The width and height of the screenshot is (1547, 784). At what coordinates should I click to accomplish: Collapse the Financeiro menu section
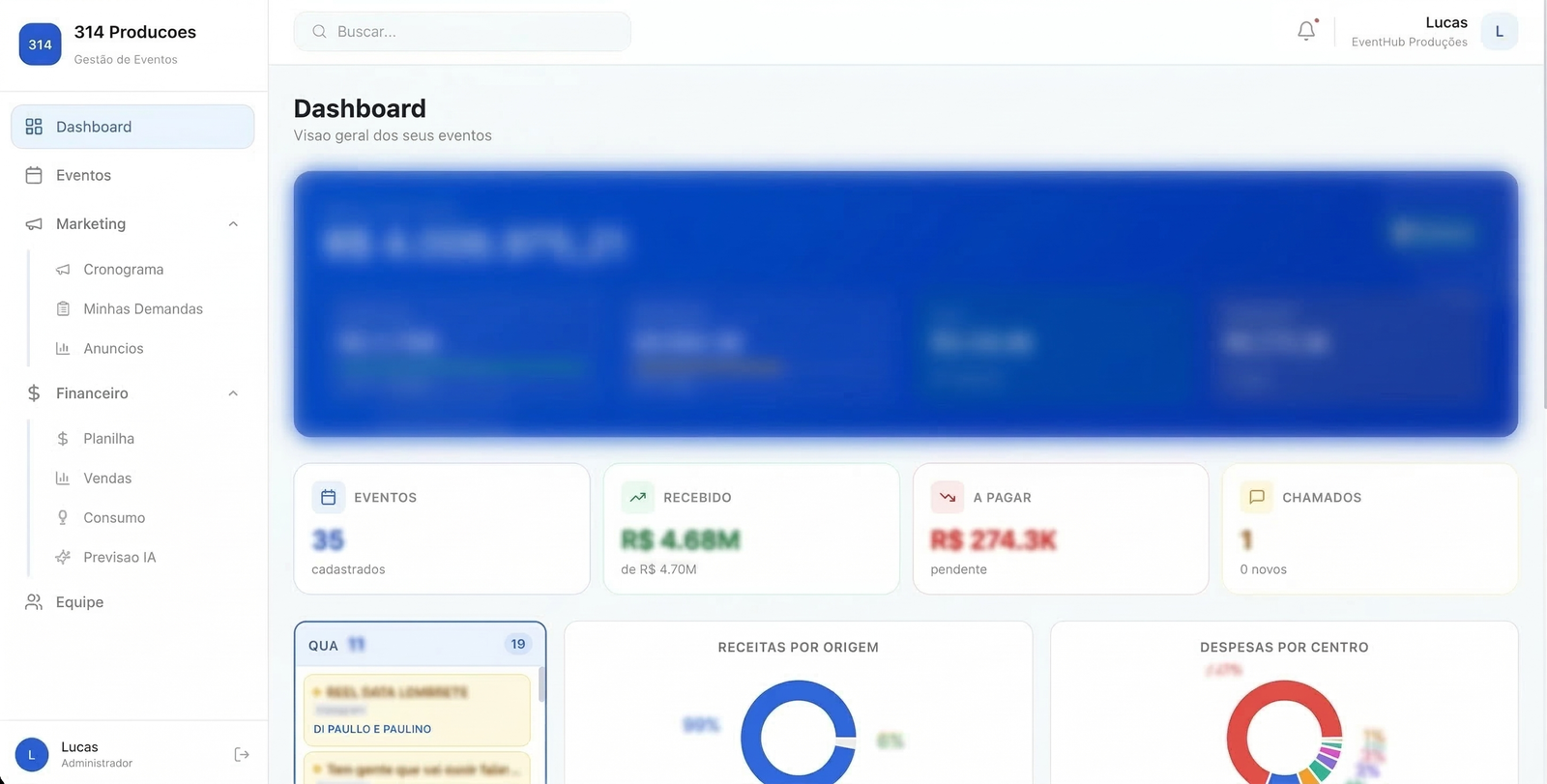(233, 393)
